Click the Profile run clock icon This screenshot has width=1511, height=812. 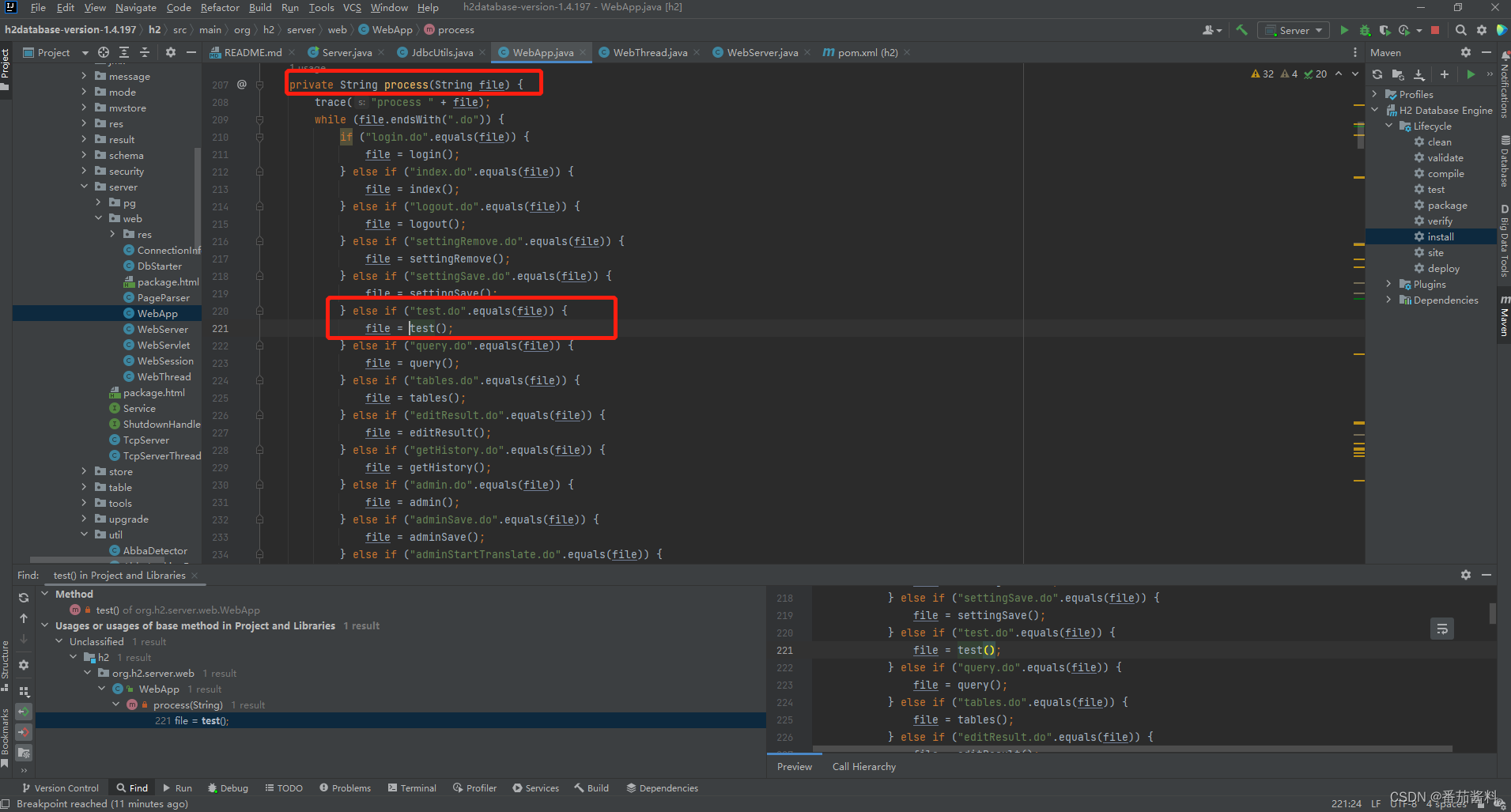coord(1404,30)
